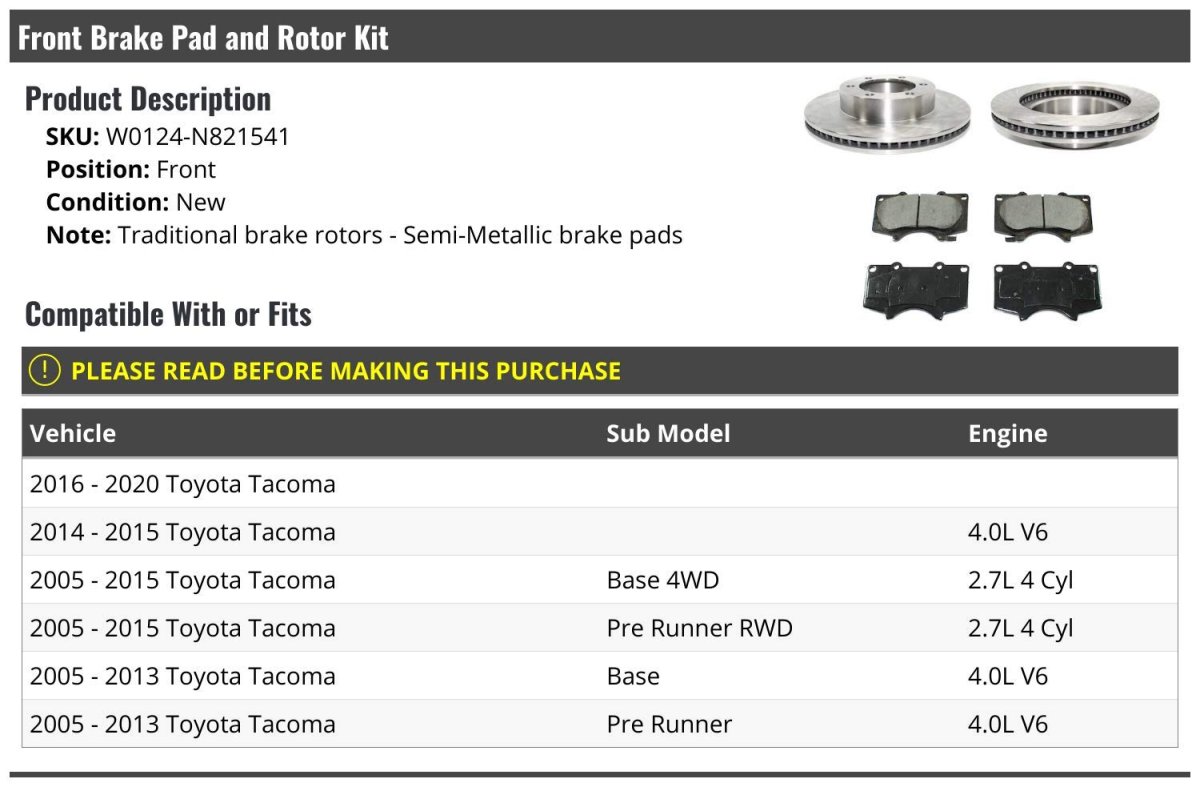Click the Sub Model column header
This screenshot has width=1200, height=787.
668,434
